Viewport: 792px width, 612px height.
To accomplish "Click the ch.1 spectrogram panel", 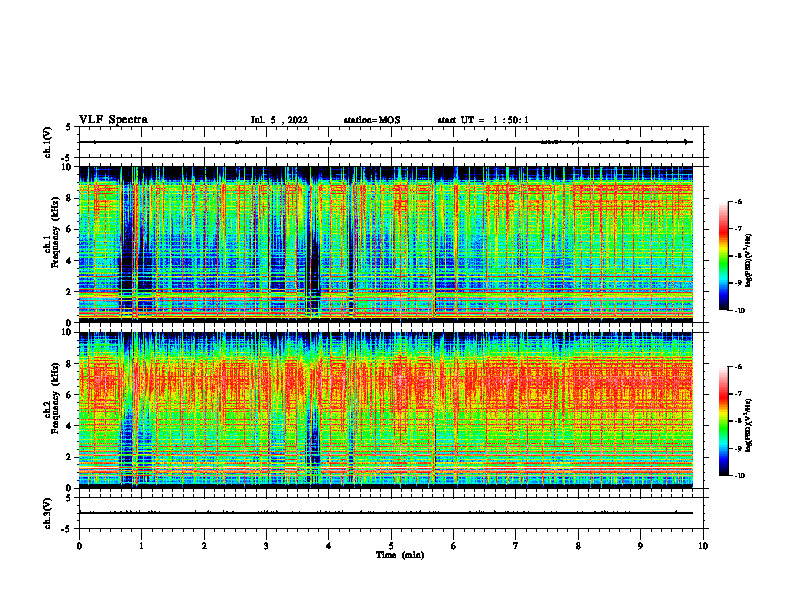I will coord(386,244).
